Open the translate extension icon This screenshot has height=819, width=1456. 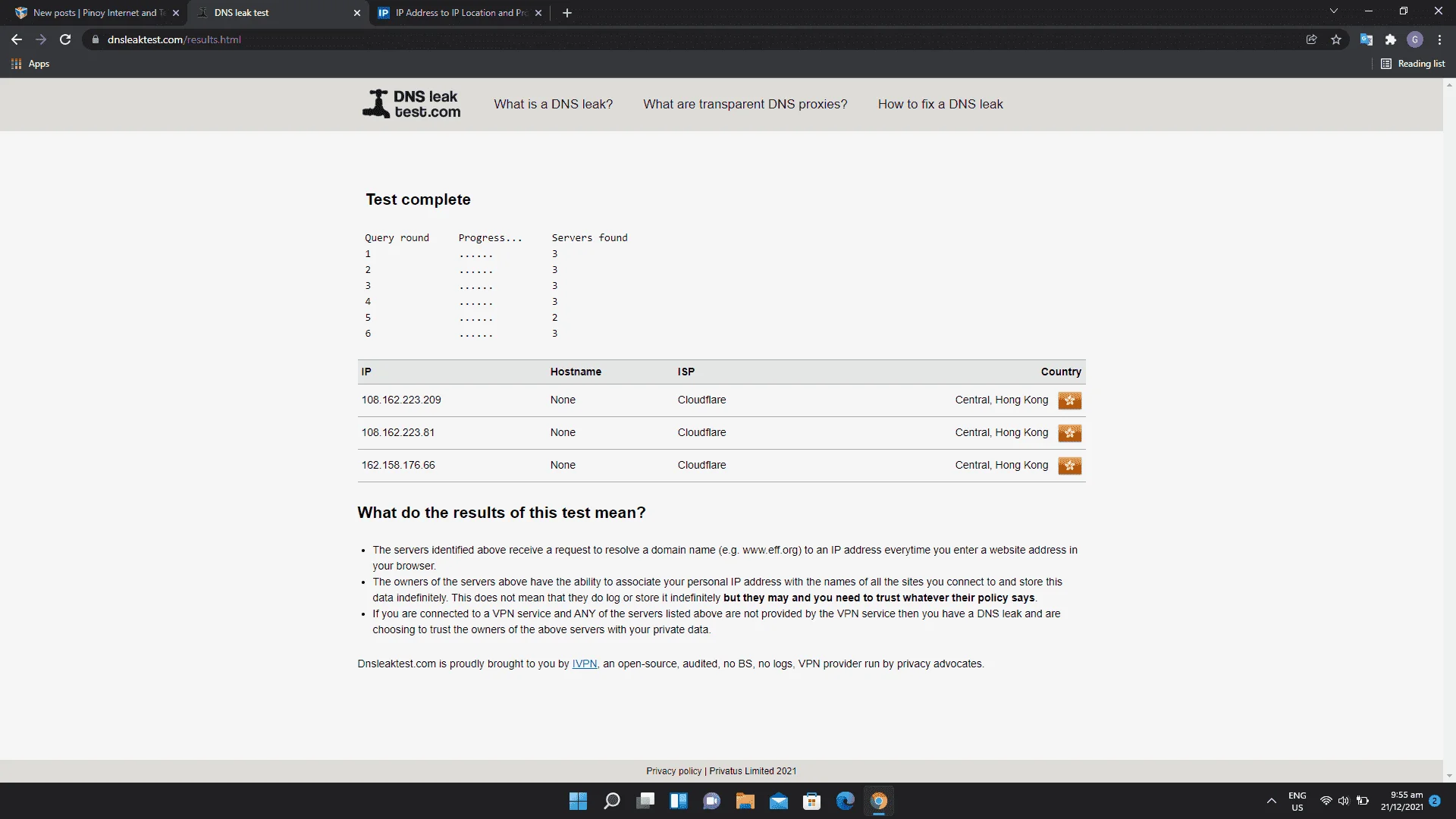pyautogui.click(x=1367, y=39)
